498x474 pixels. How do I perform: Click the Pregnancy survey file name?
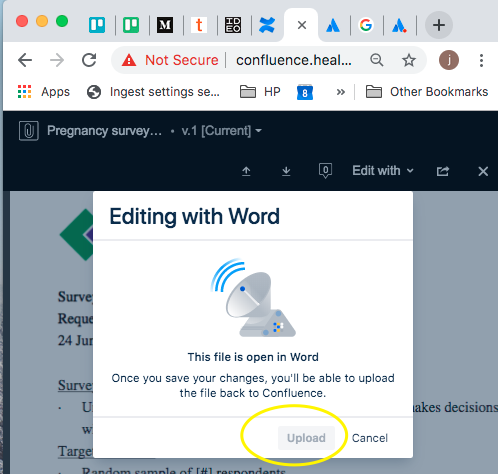[x=104, y=131]
